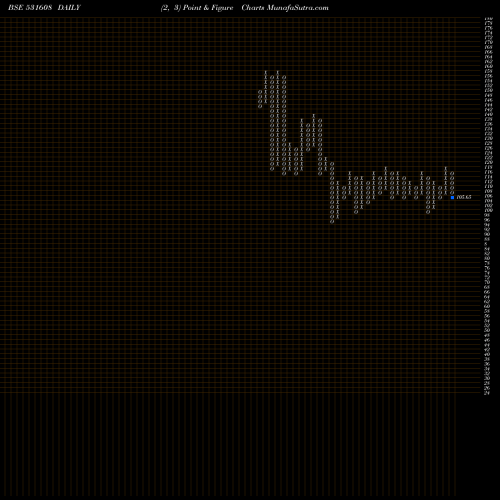The image size is (500, 500).
Task: Click the 105.65 price label beside the blue marker
Action: click(464, 197)
